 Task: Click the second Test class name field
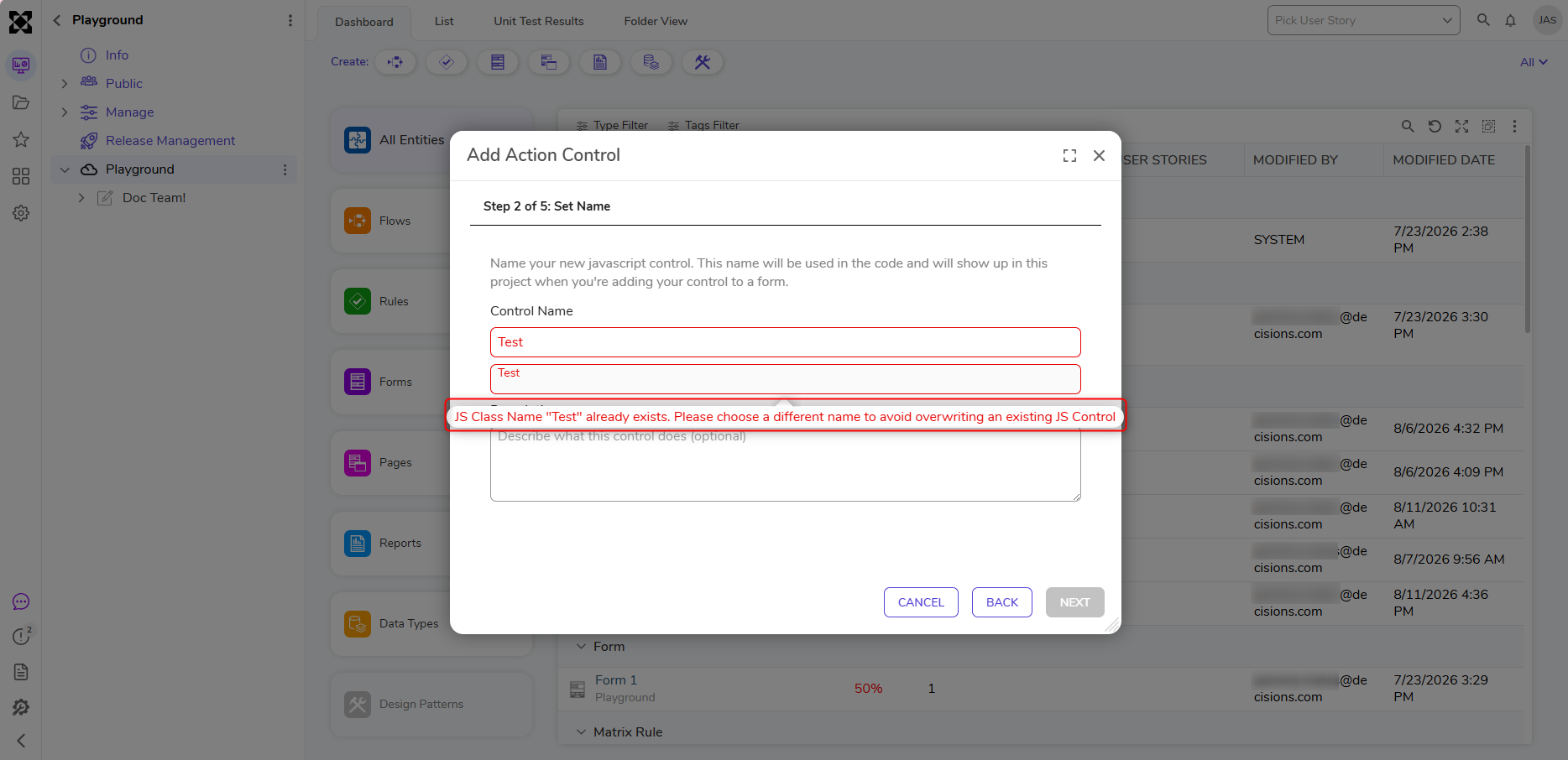(x=785, y=379)
